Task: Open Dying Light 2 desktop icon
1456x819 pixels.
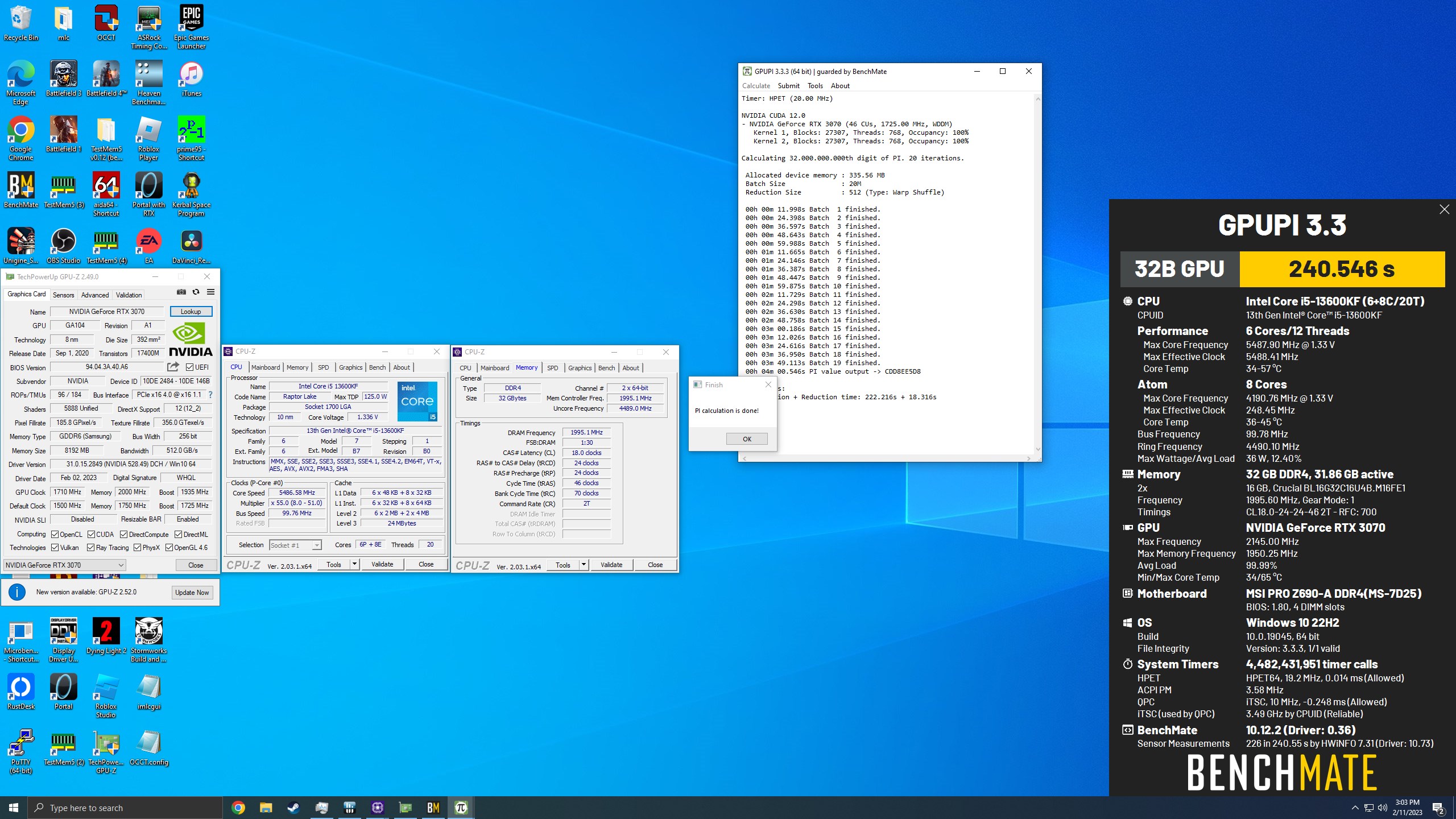Action: (106, 636)
